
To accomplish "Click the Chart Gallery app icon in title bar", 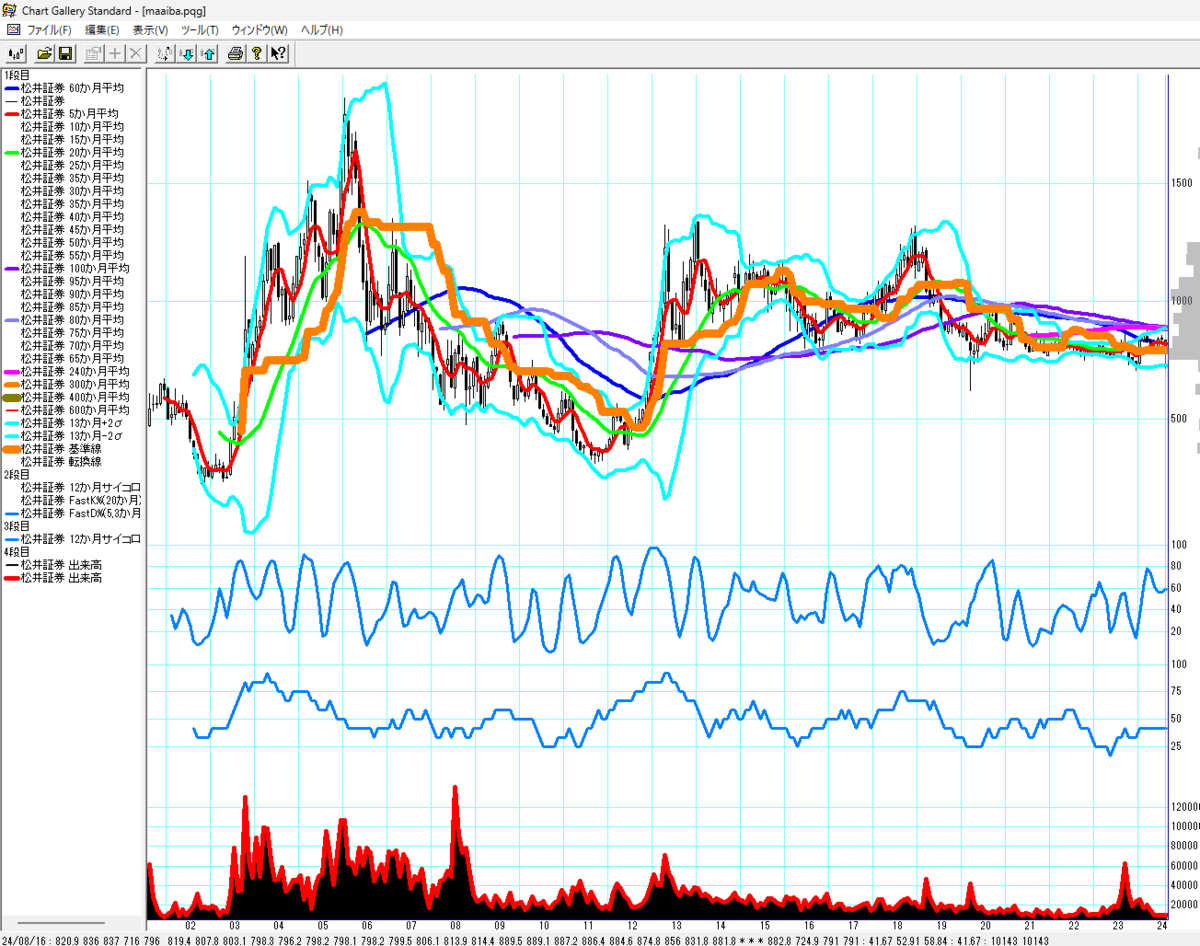I will point(8,10).
